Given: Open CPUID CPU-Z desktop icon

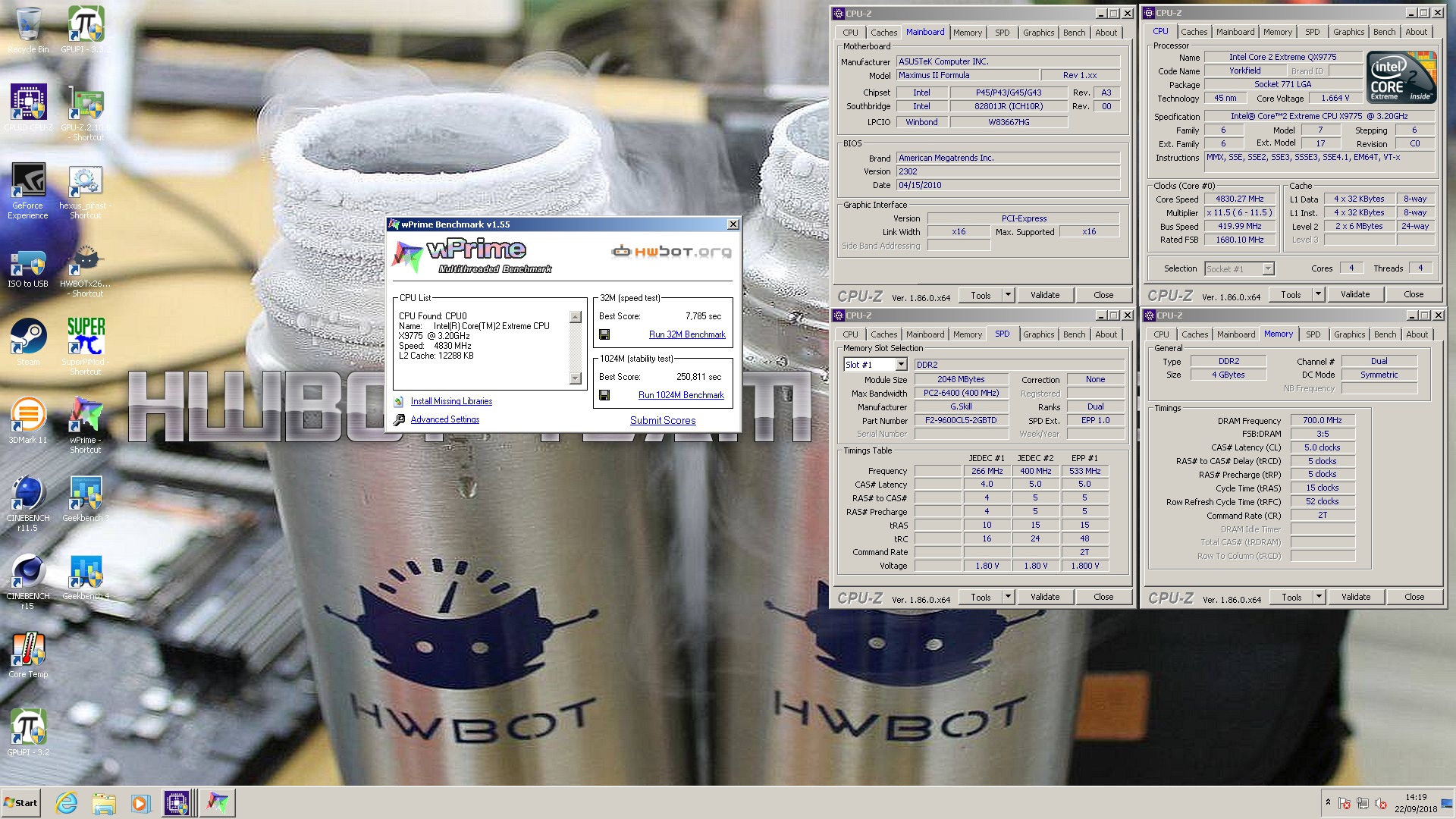Looking at the screenshot, I should click(x=28, y=108).
